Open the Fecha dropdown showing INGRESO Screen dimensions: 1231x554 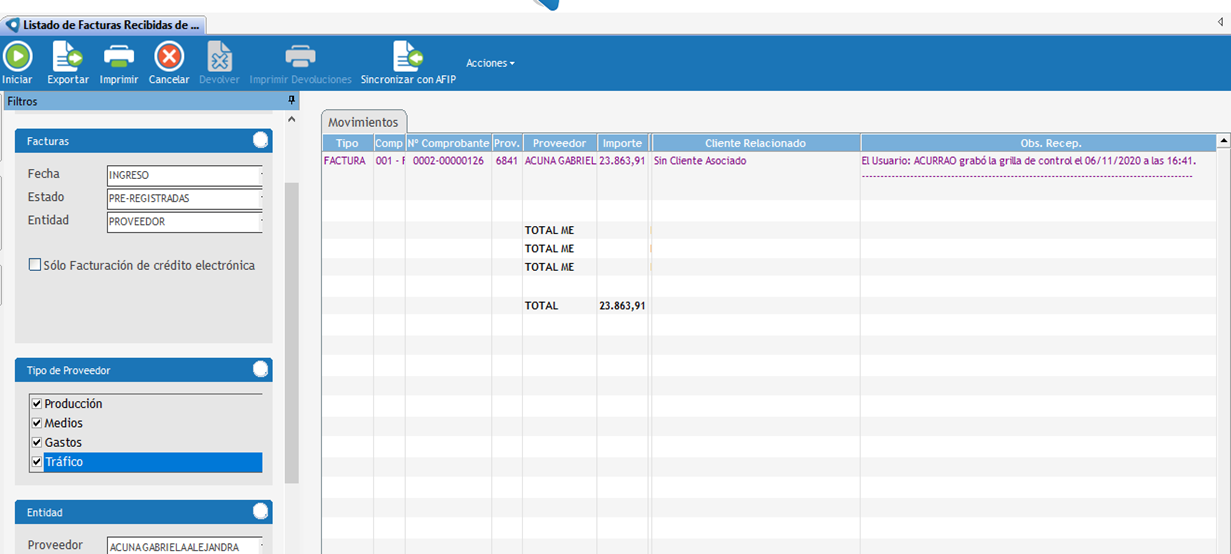[x=184, y=176]
